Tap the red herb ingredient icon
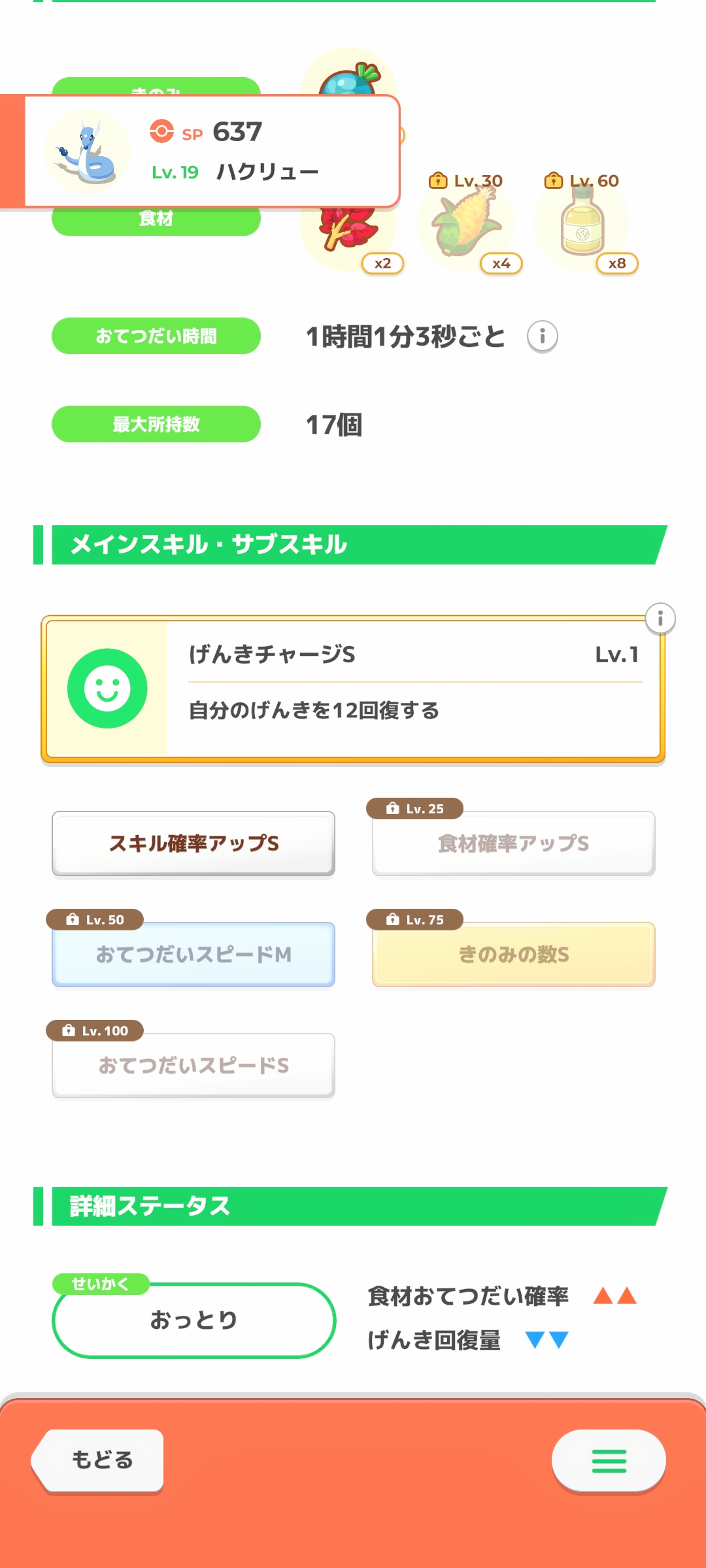This screenshot has height=1568, width=706. pyautogui.click(x=346, y=232)
